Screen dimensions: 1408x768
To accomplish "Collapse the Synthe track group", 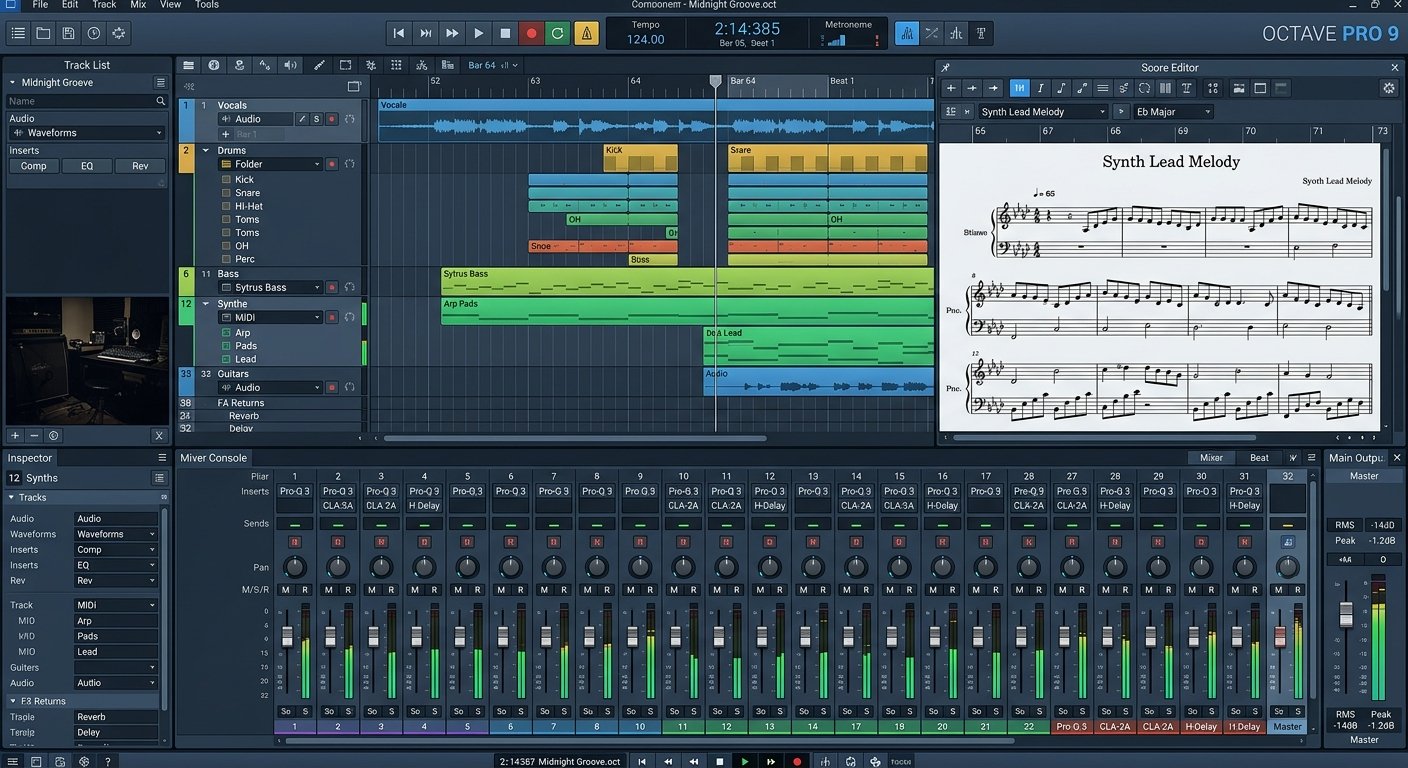I will 206,303.
